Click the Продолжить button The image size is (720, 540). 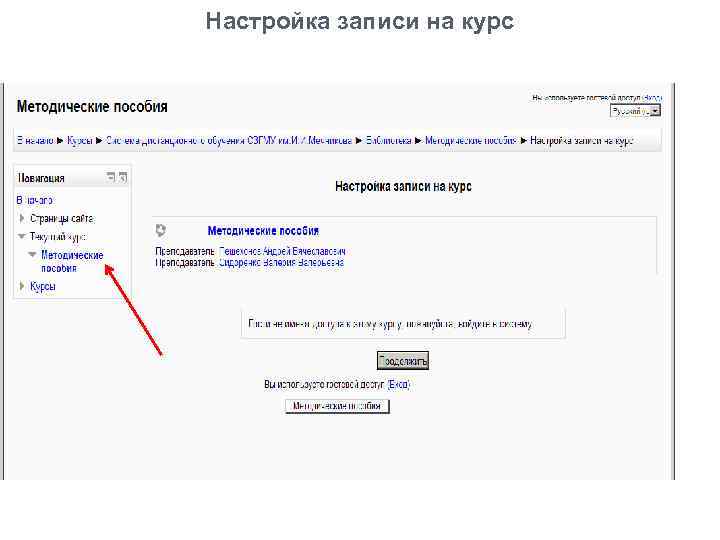pos(403,361)
